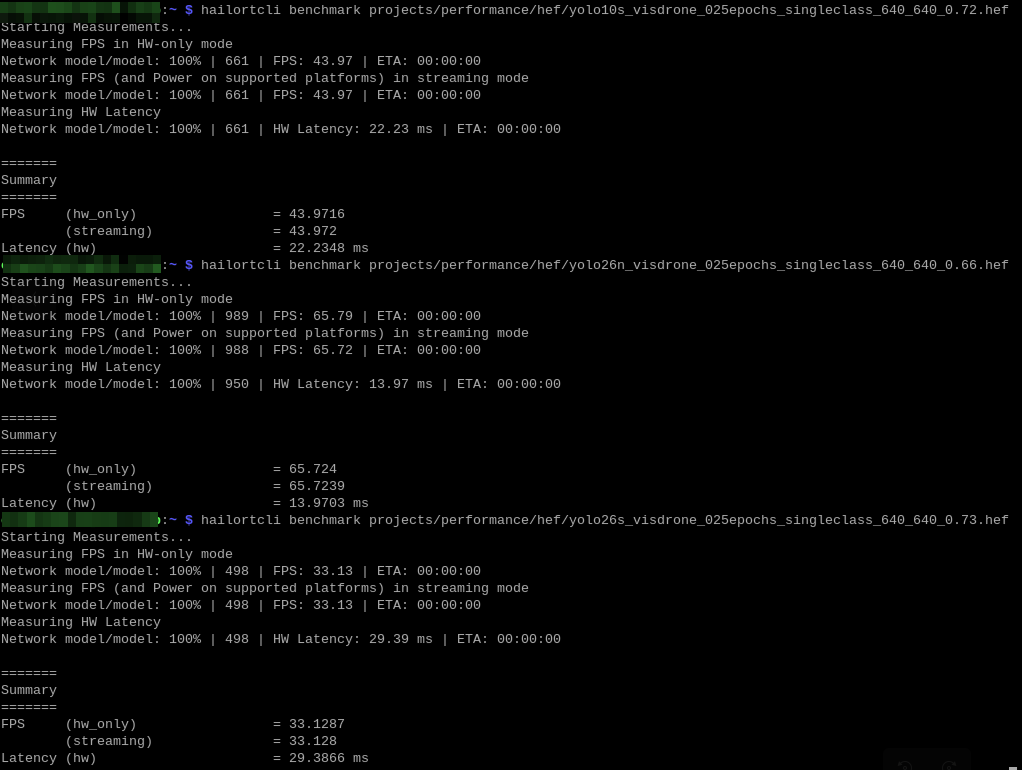Click the frame count 988
This screenshot has height=770, width=1022.
click(x=237, y=349)
